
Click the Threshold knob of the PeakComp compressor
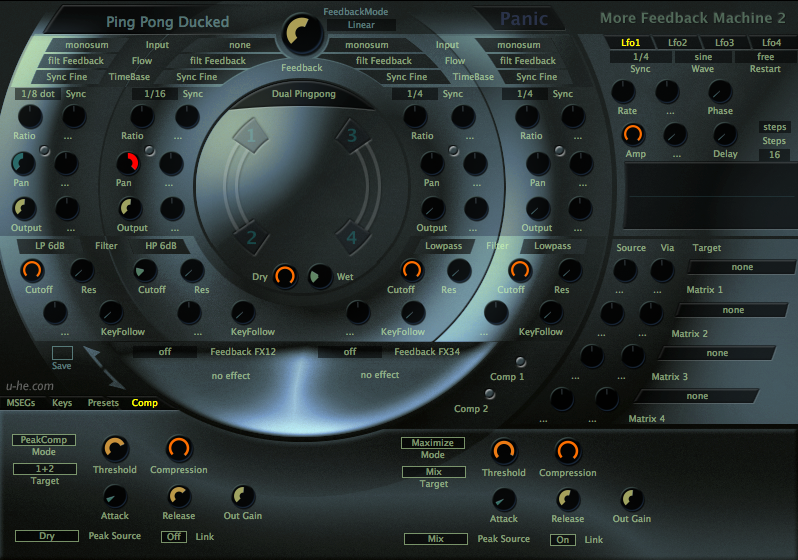click(115, 449)
